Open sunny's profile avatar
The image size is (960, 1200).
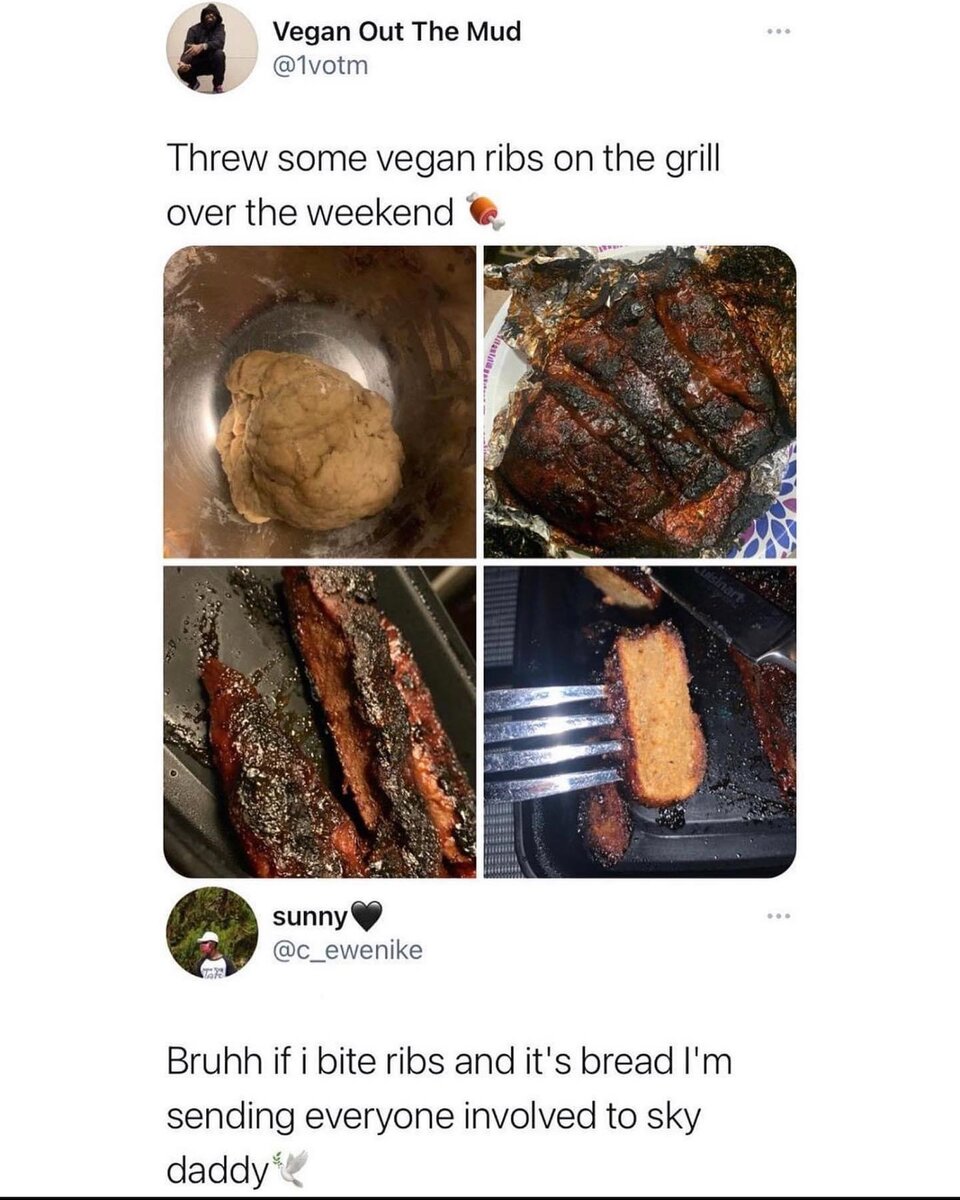(x=211, y=932)
